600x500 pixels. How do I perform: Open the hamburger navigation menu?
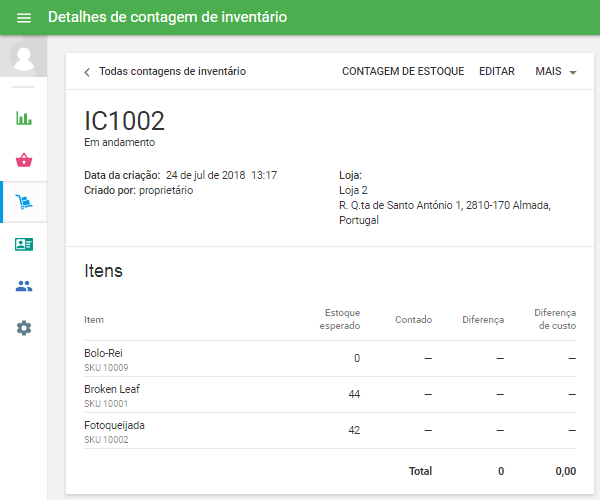(24, 18)
